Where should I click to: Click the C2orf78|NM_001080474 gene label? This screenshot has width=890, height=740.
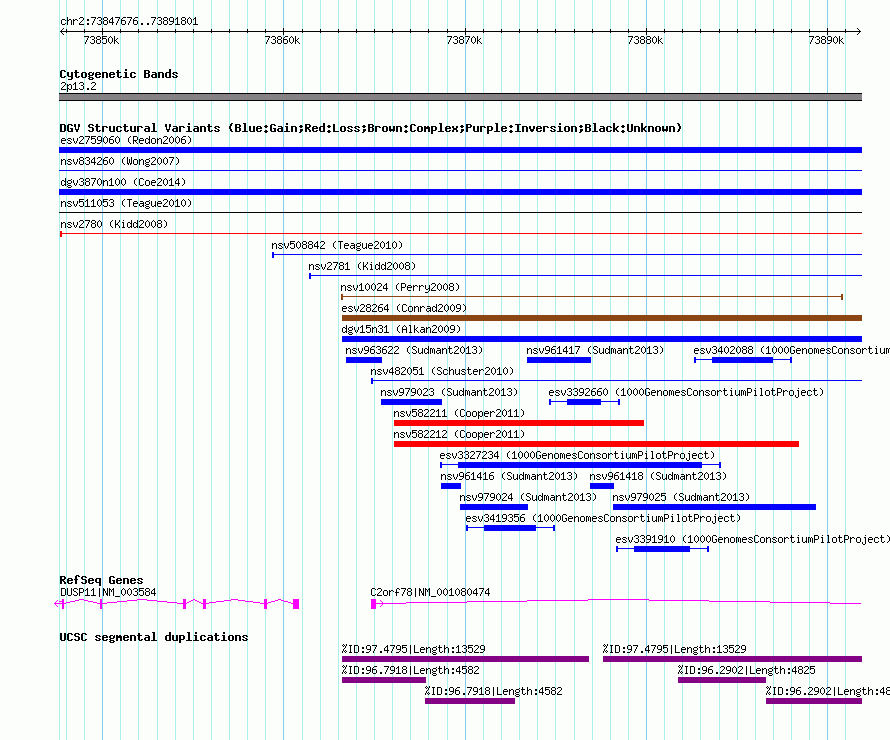click(x=430, y=592)
